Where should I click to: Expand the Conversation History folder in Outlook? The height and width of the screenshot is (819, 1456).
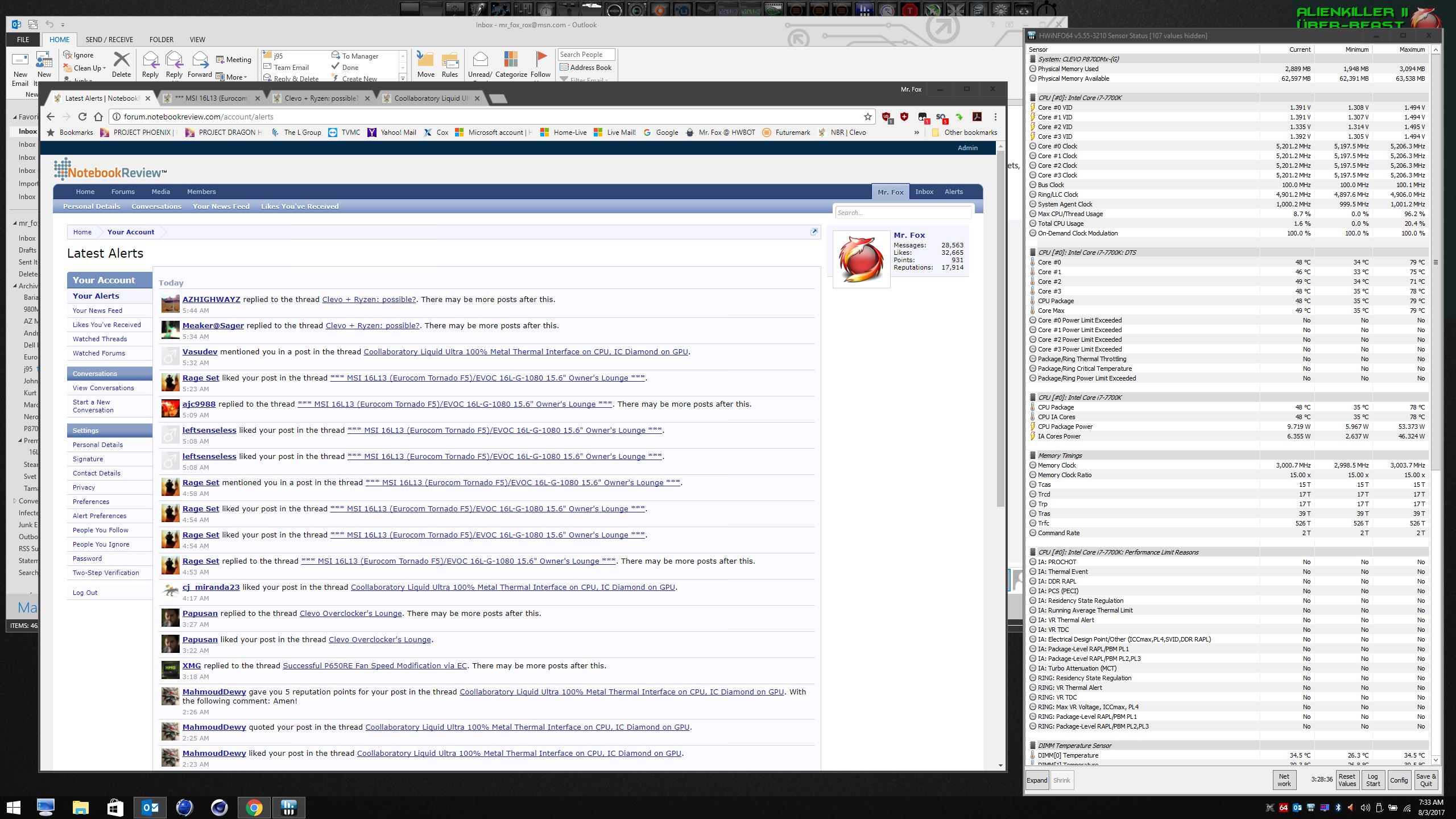(x=15, y=501)
